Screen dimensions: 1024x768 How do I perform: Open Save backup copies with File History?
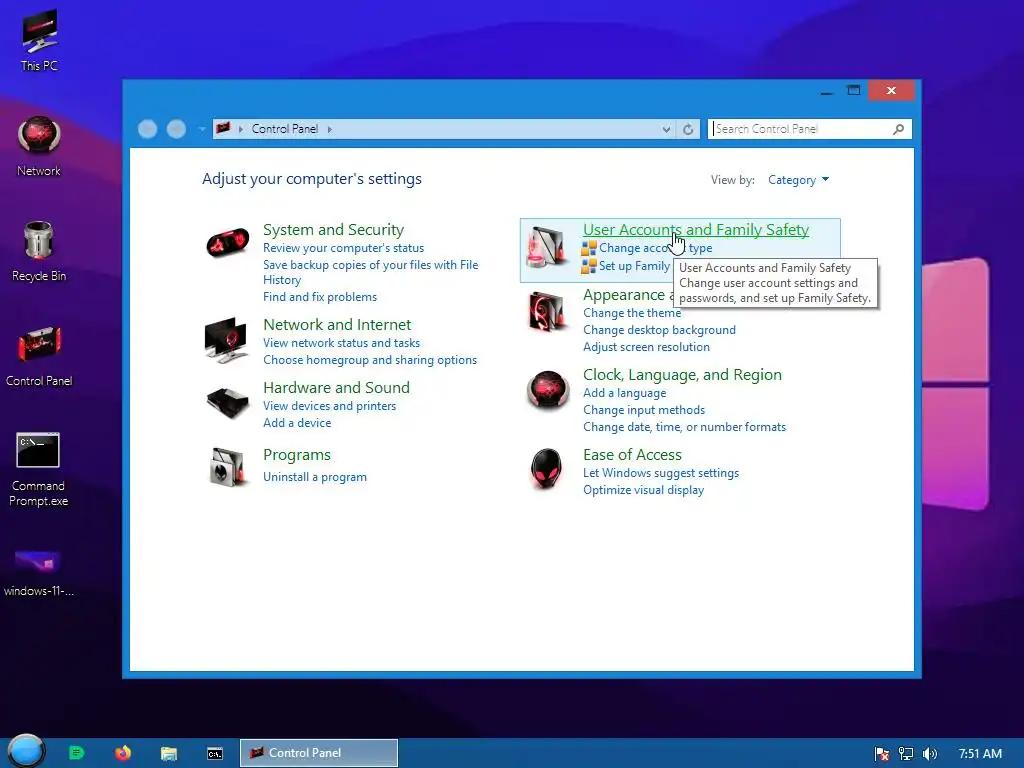(x=370, y=272)
